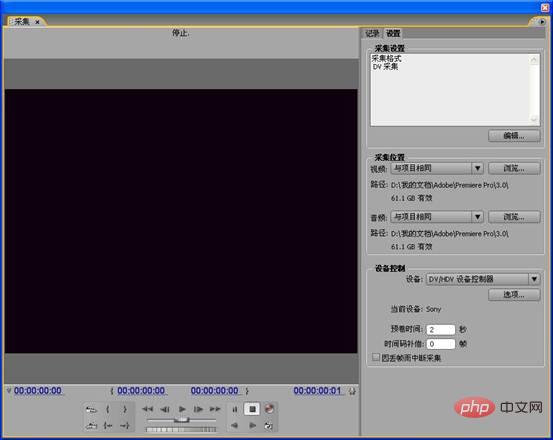Enable 因丢帧而中断采集 checkbox

(x=376, y=358)
